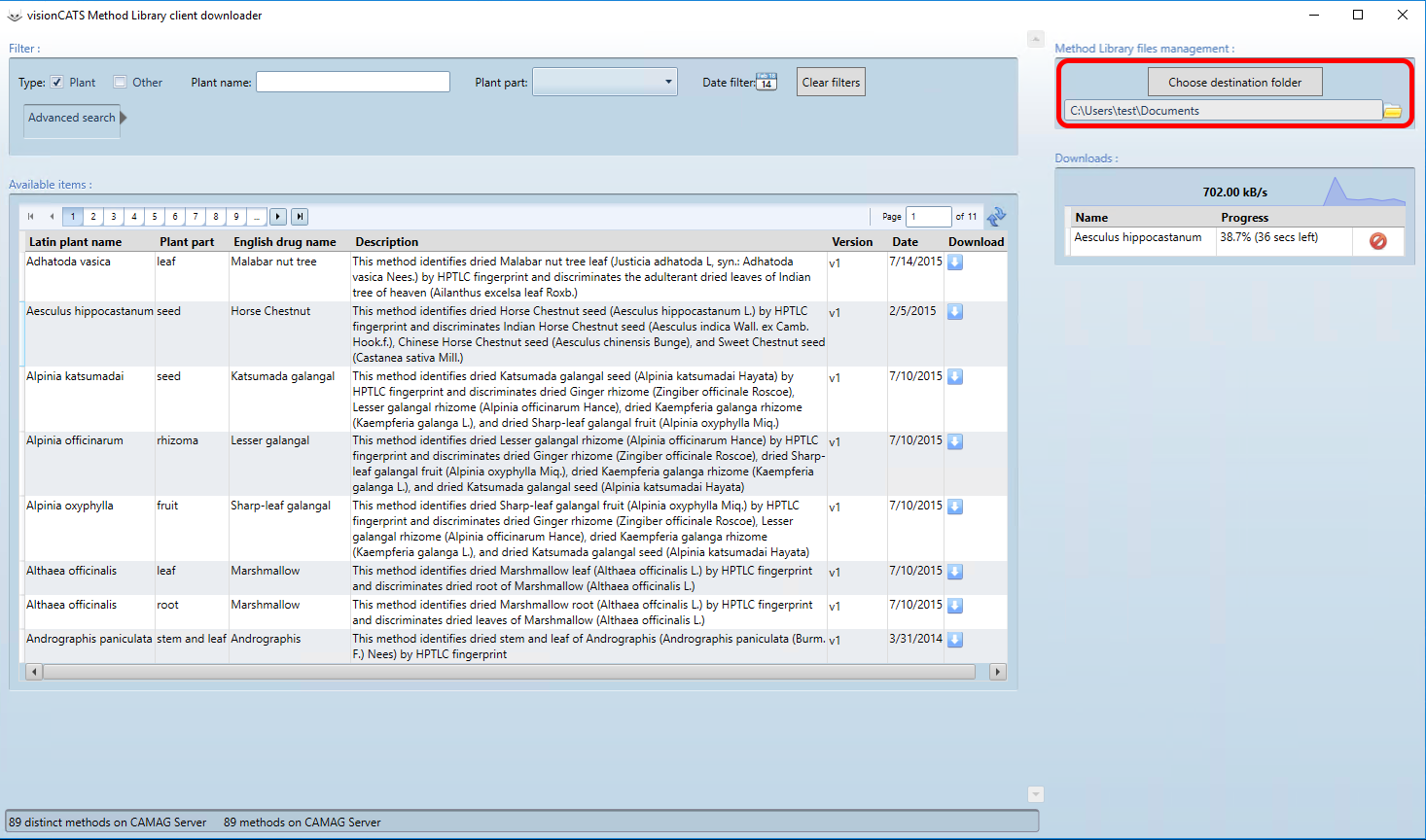Select page 7 in the pager
1426x840 pixels.
click(196, 217)
